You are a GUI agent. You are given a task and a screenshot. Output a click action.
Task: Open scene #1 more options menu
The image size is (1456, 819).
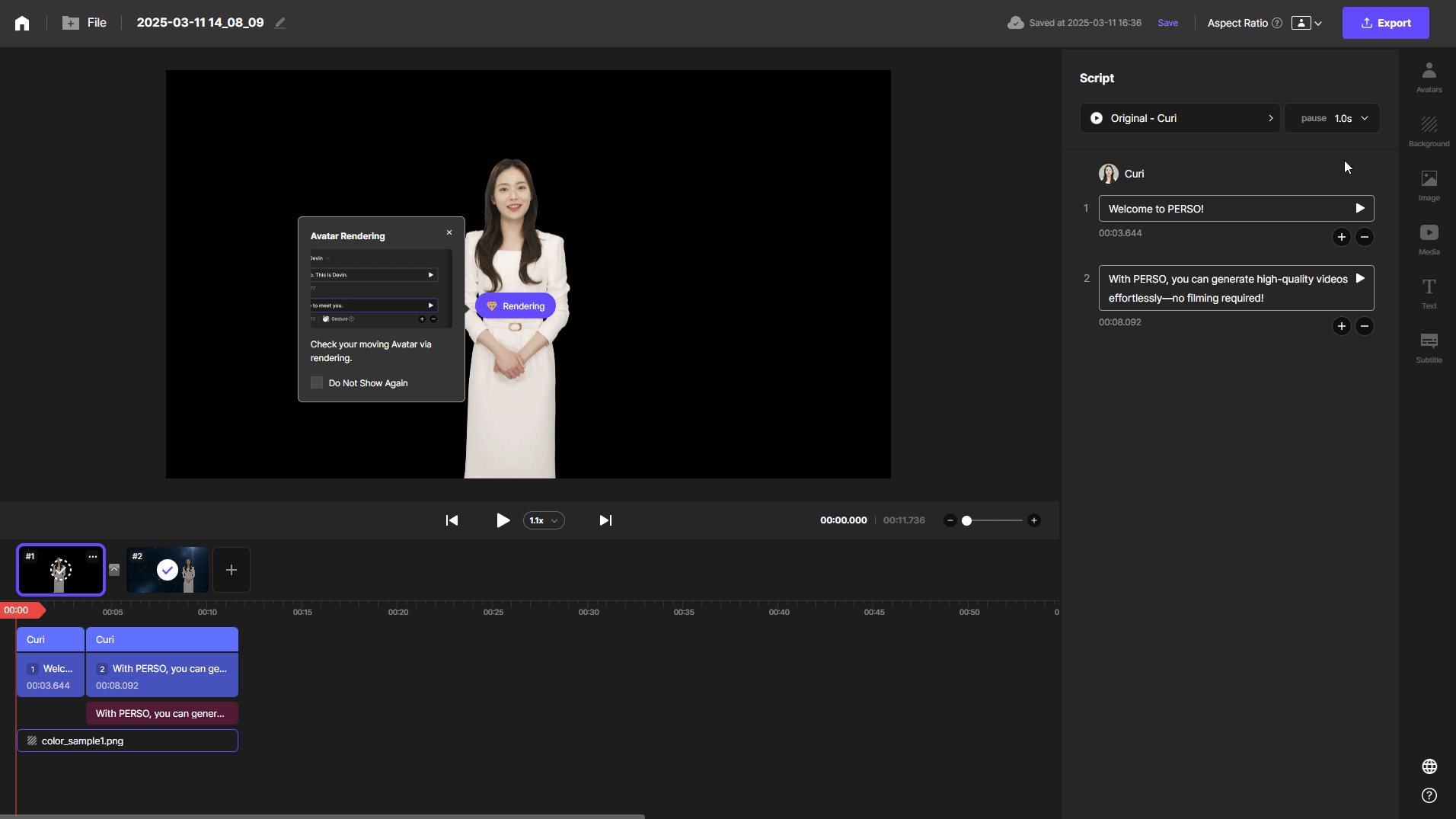pyautogui.click(x=93, y=556)
